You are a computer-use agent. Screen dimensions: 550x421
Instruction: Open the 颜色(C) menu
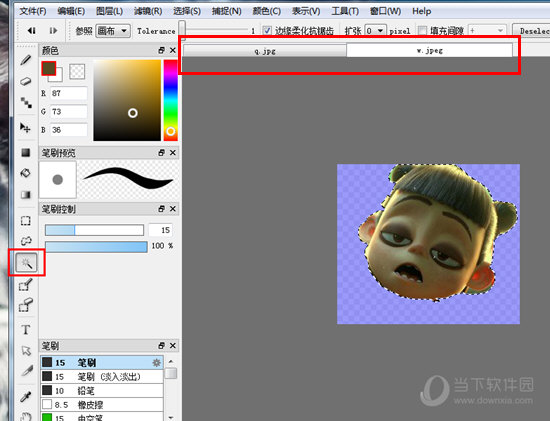click(267, 11)
